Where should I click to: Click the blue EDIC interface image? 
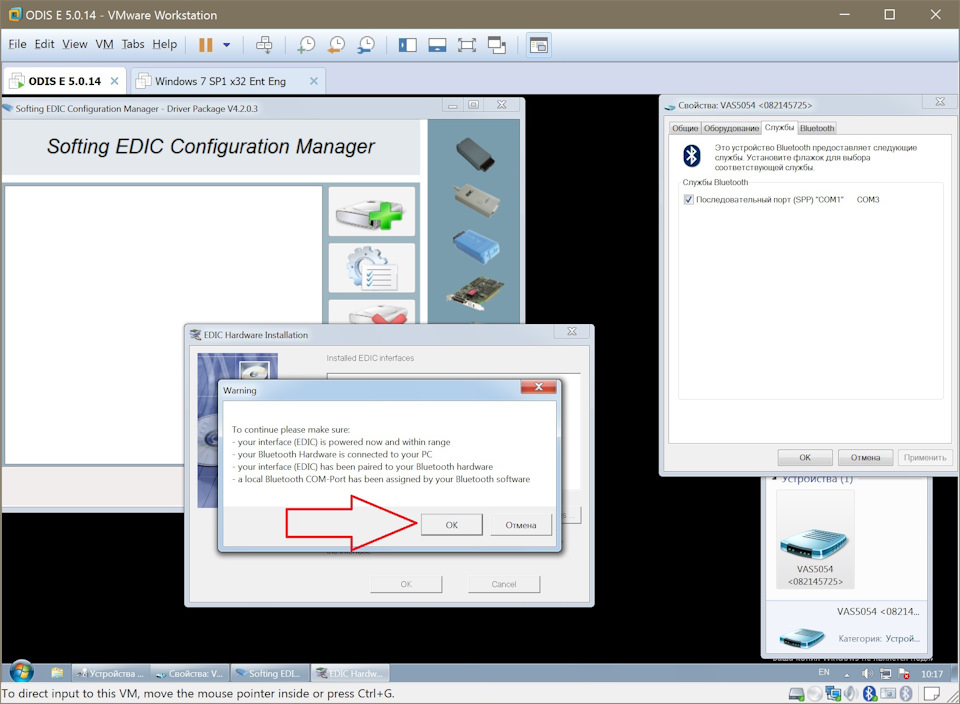click(x=476, y=246)
